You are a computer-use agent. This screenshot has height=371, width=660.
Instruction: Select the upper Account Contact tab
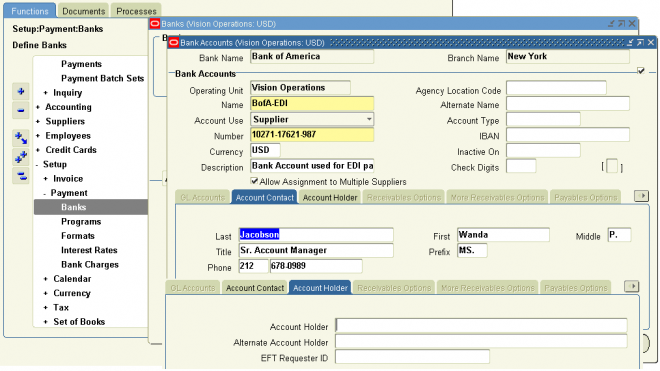(264, 198)
